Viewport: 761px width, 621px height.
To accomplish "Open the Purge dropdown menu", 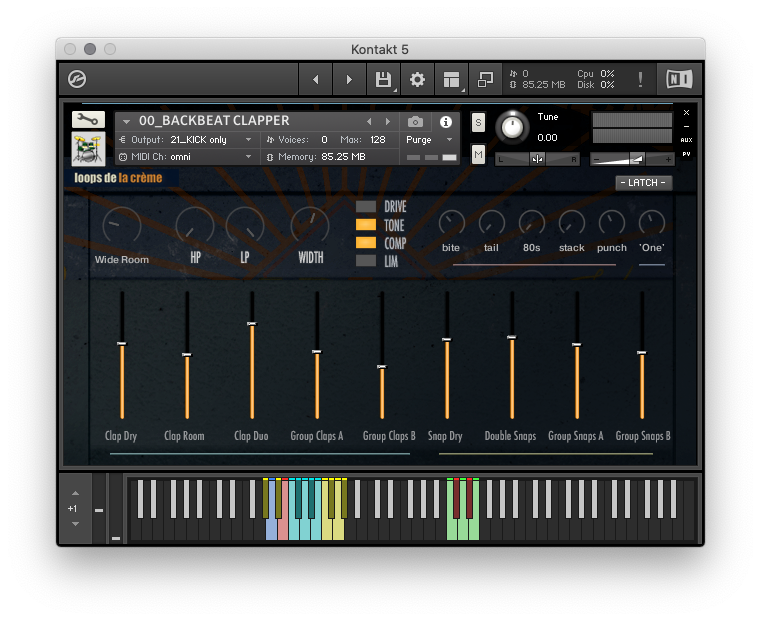I will [430, 140].
